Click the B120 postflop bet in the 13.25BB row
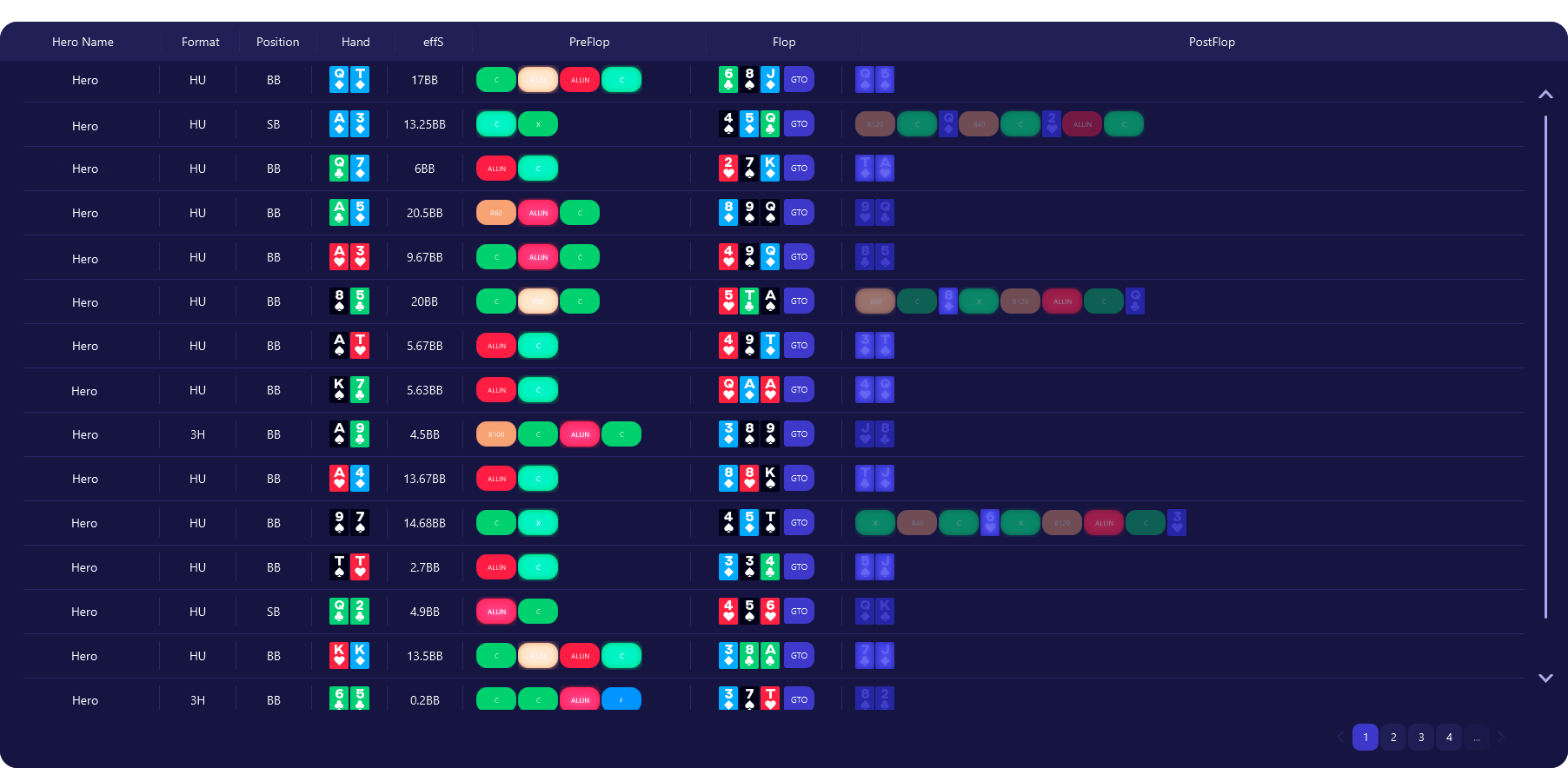 (875, 124)
